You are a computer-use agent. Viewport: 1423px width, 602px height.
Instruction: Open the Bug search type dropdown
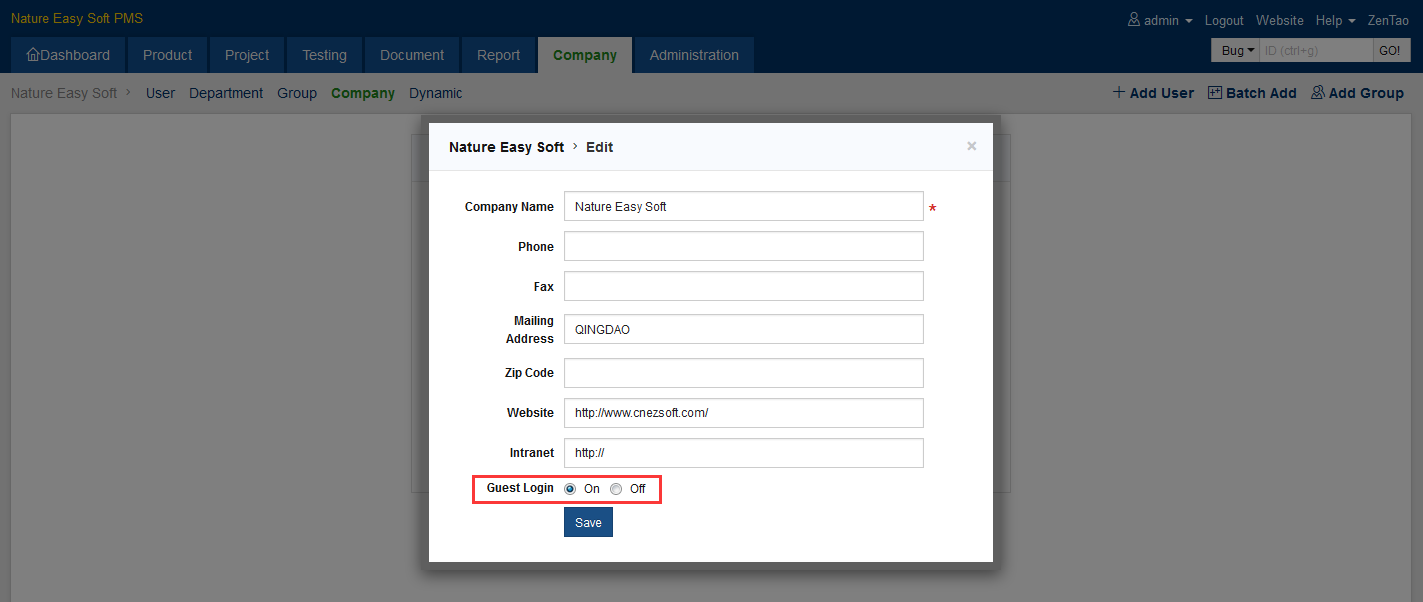pyautogui.click(x=1233, y=50)
